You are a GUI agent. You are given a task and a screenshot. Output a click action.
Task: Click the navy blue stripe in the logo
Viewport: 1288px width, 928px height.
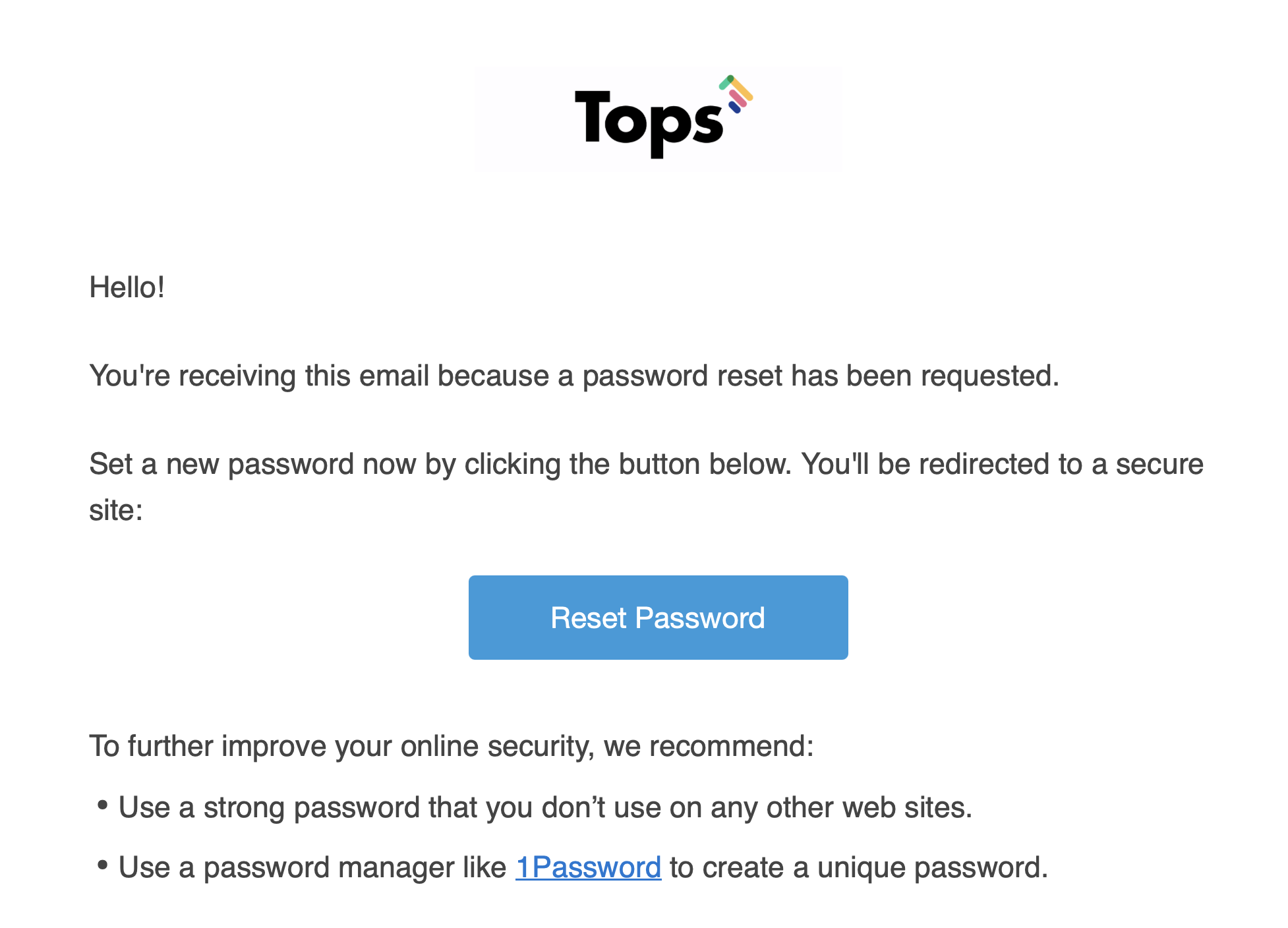click(734, 107)
